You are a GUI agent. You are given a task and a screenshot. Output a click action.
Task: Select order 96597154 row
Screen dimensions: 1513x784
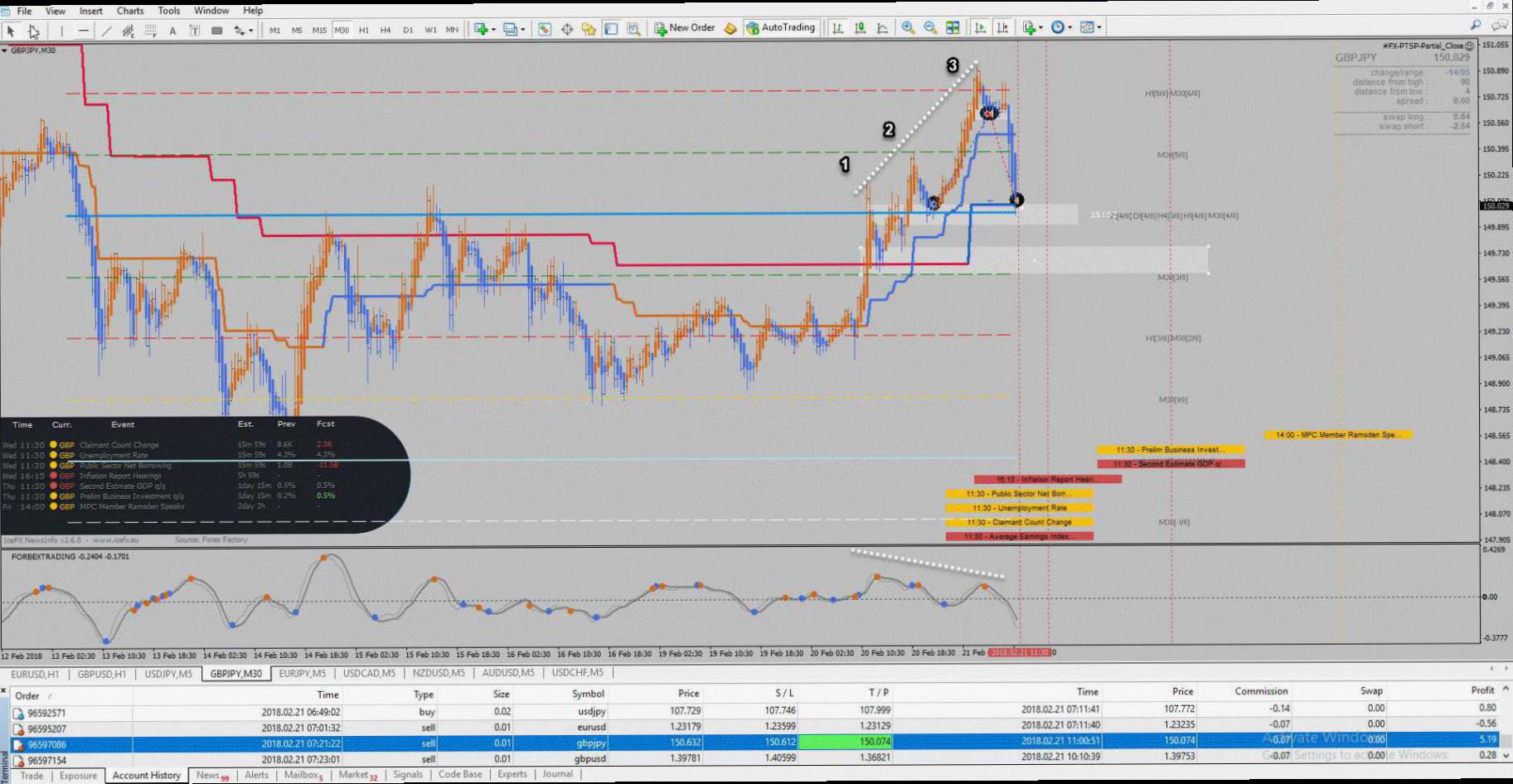point(756,758)
